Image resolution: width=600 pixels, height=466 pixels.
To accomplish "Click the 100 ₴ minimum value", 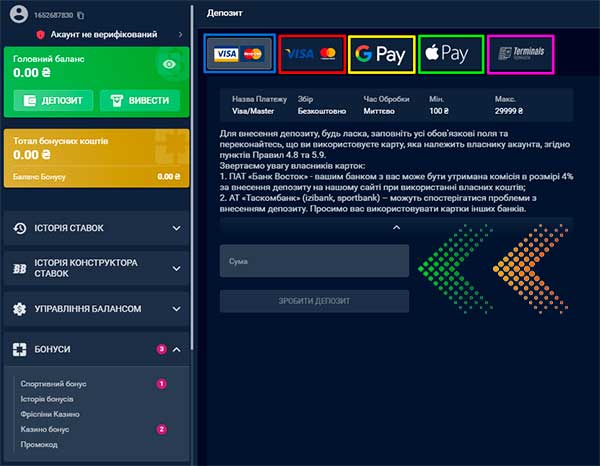I will (x=439, y=111).
